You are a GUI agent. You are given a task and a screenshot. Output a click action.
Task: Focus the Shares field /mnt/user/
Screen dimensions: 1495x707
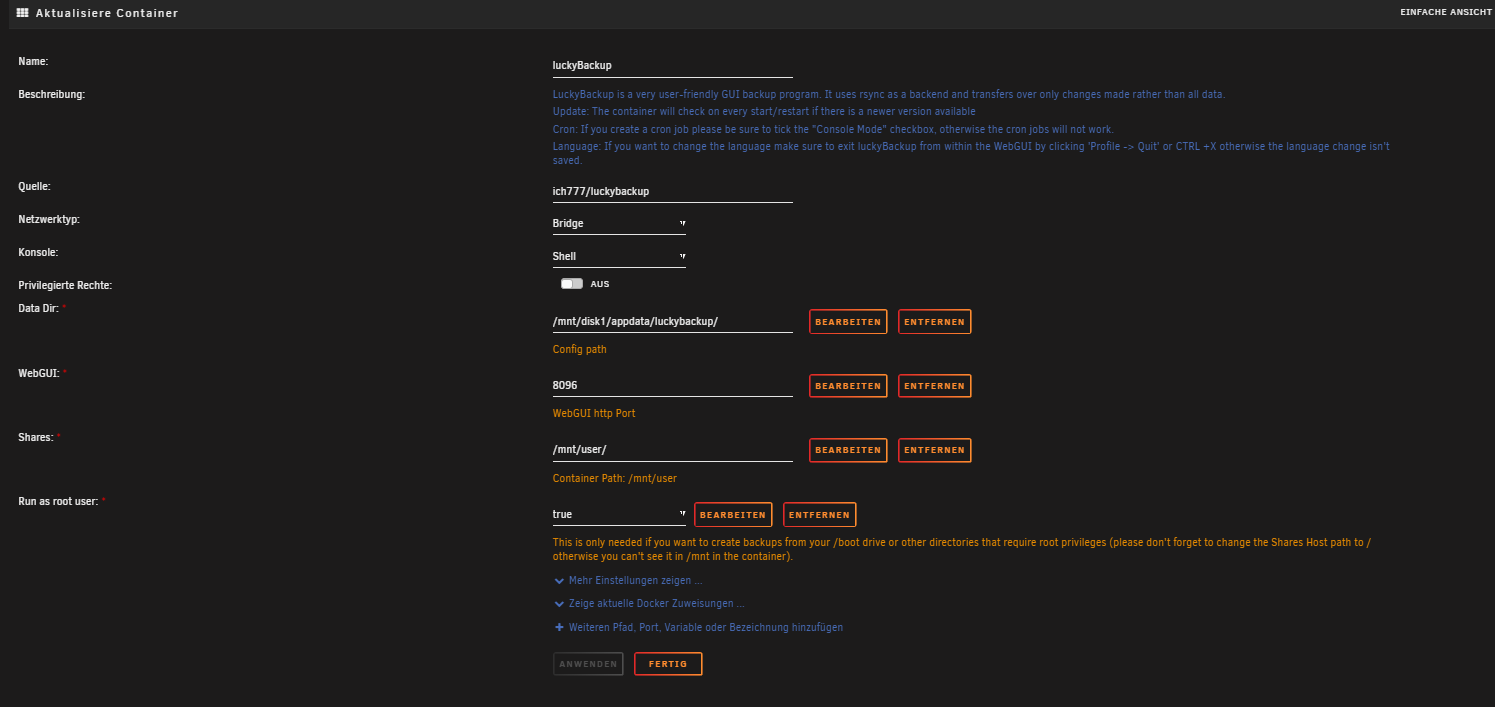(x=673, y=450)
